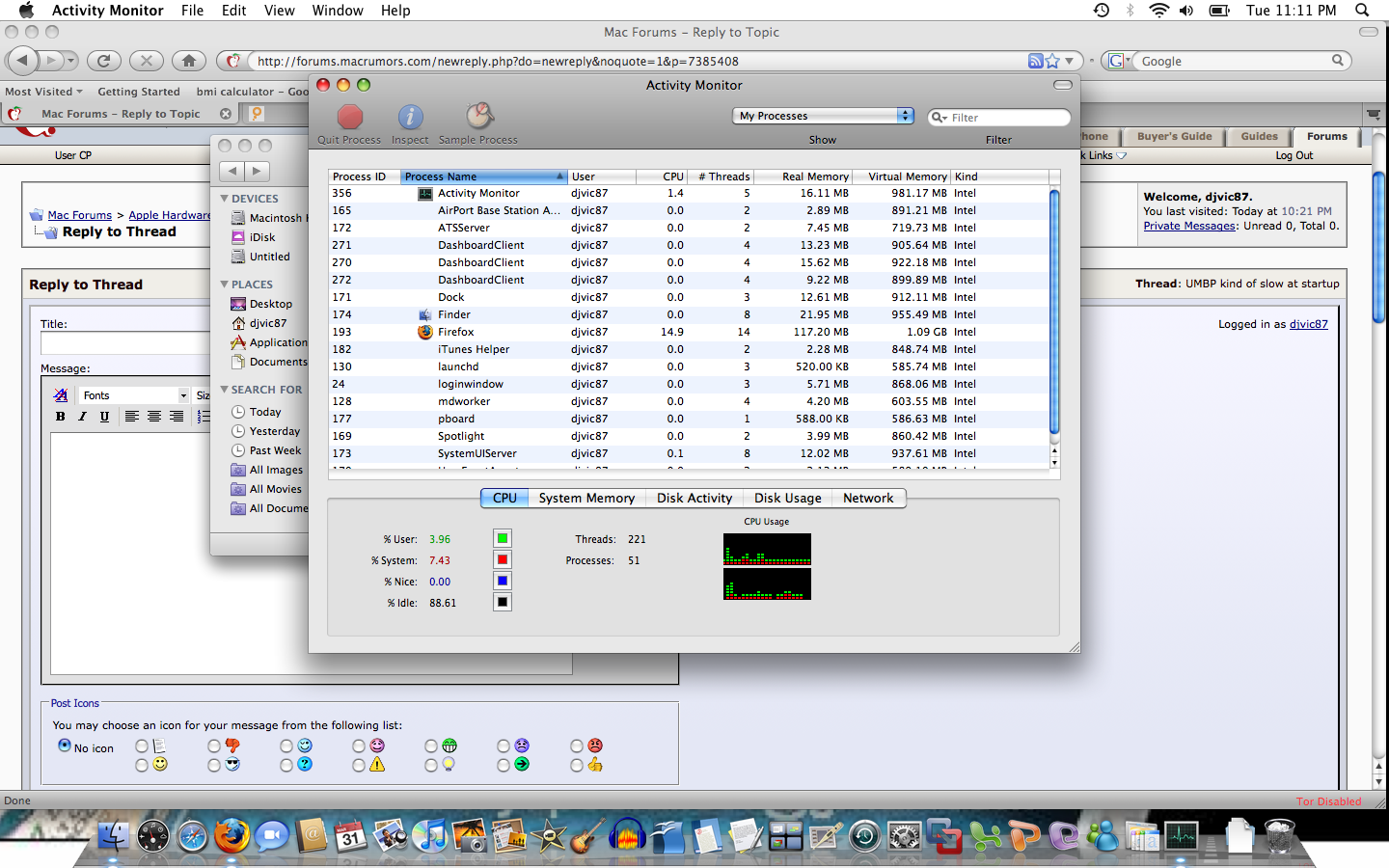Open Address Book from the Dock

tap(311, 835)
